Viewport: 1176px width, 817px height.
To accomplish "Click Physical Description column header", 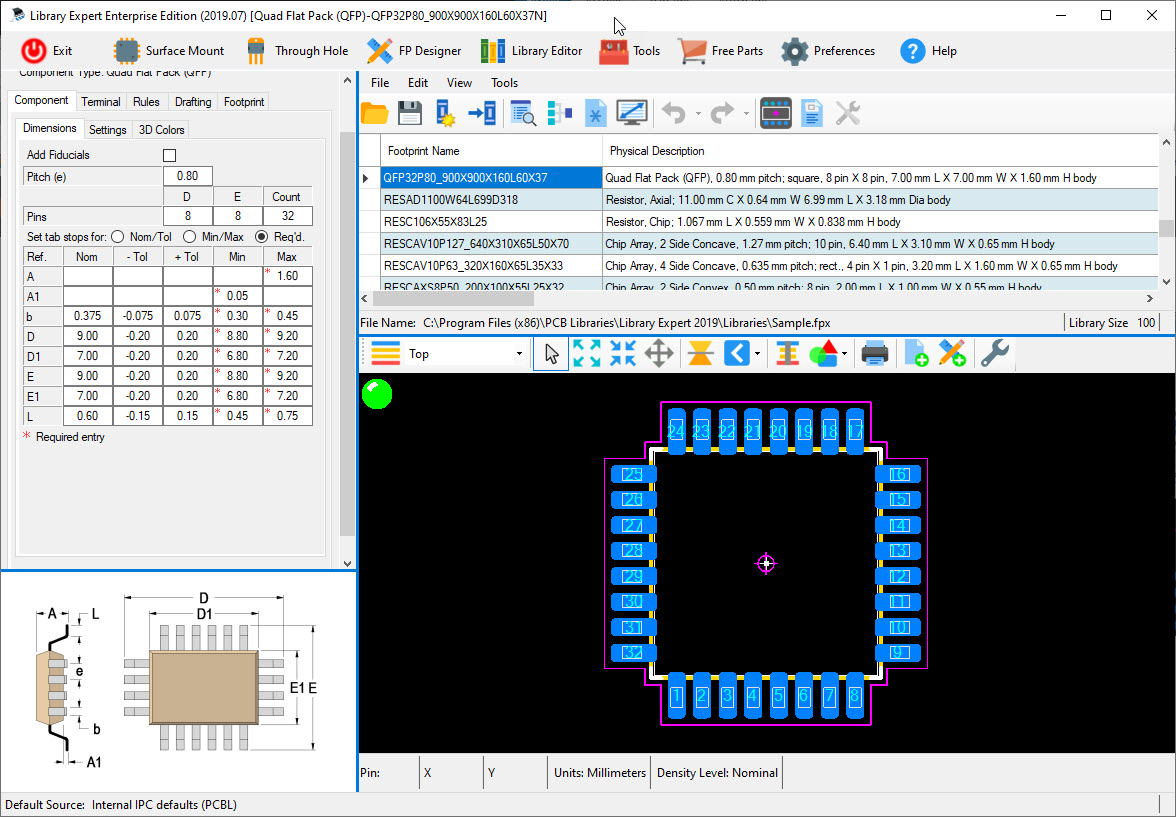I will (880, 151).
